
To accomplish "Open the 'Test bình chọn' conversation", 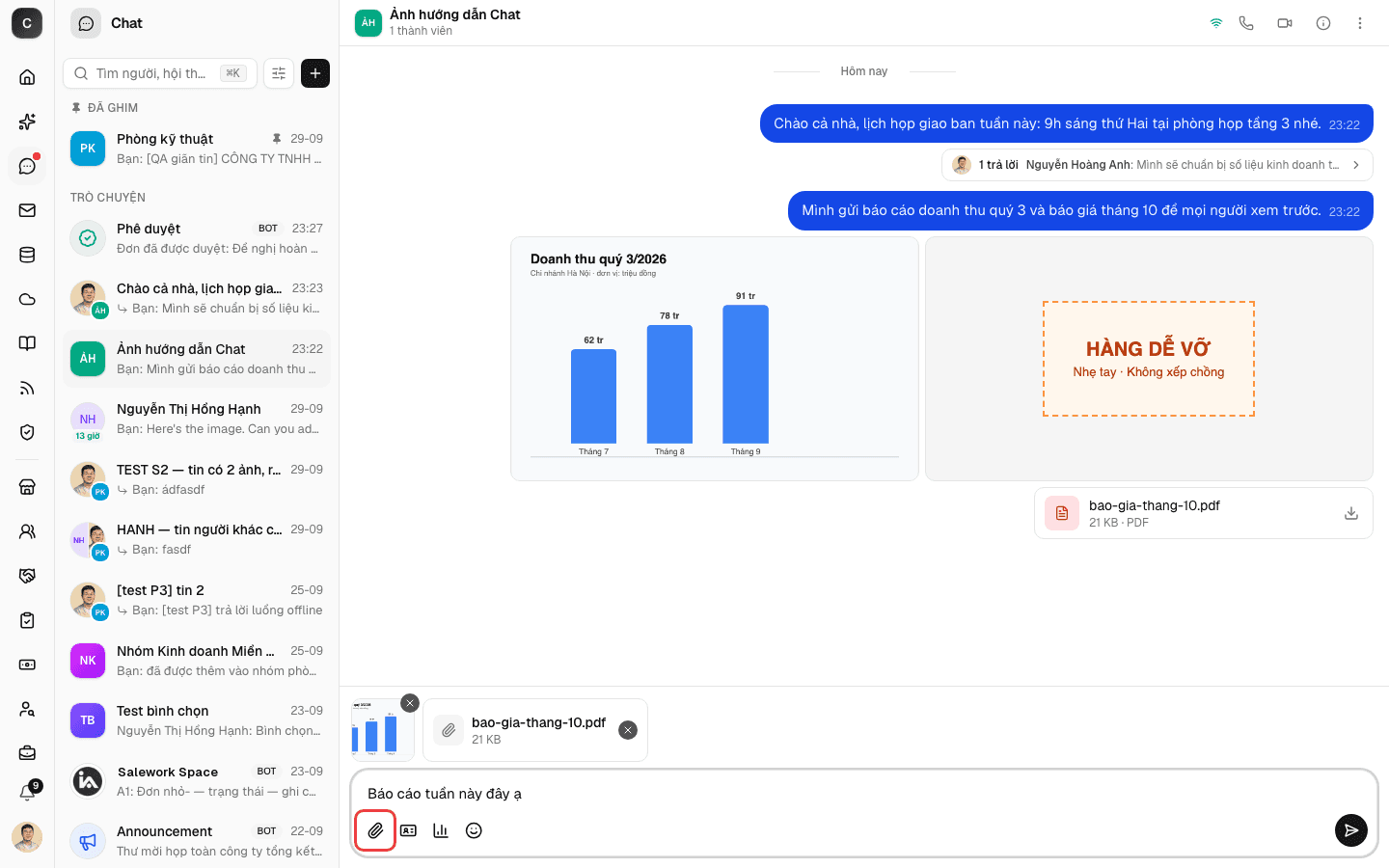I will [197, 720].
